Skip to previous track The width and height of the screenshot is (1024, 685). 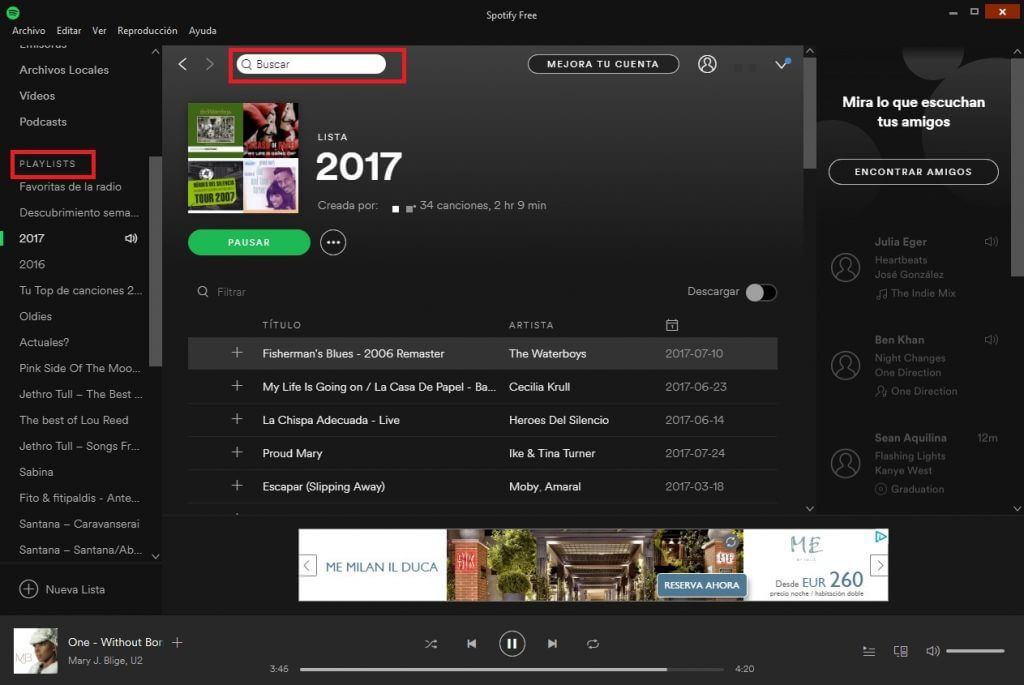[x=472, y=644]
